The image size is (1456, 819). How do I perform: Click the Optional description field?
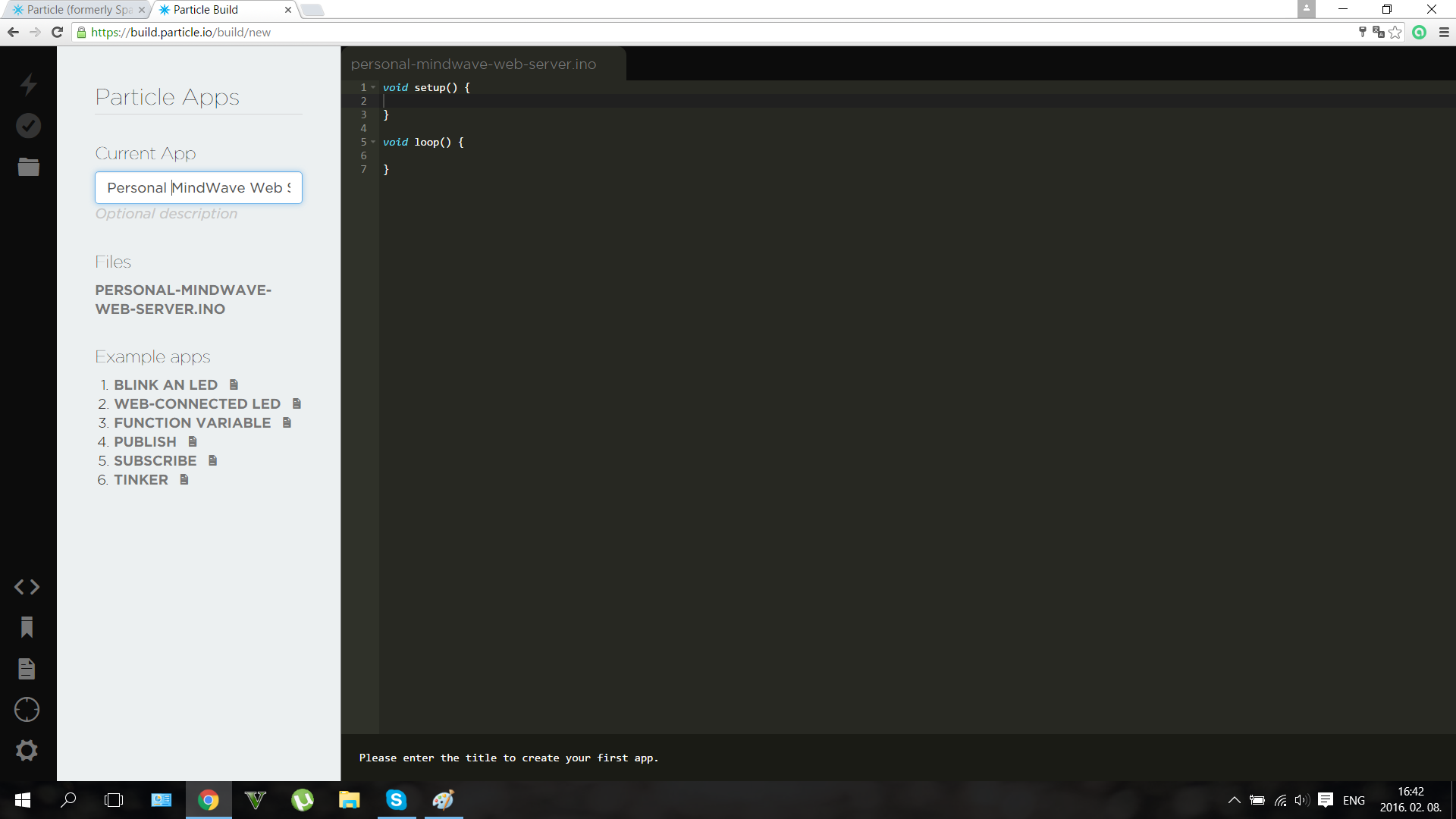(x=166, y=214)
